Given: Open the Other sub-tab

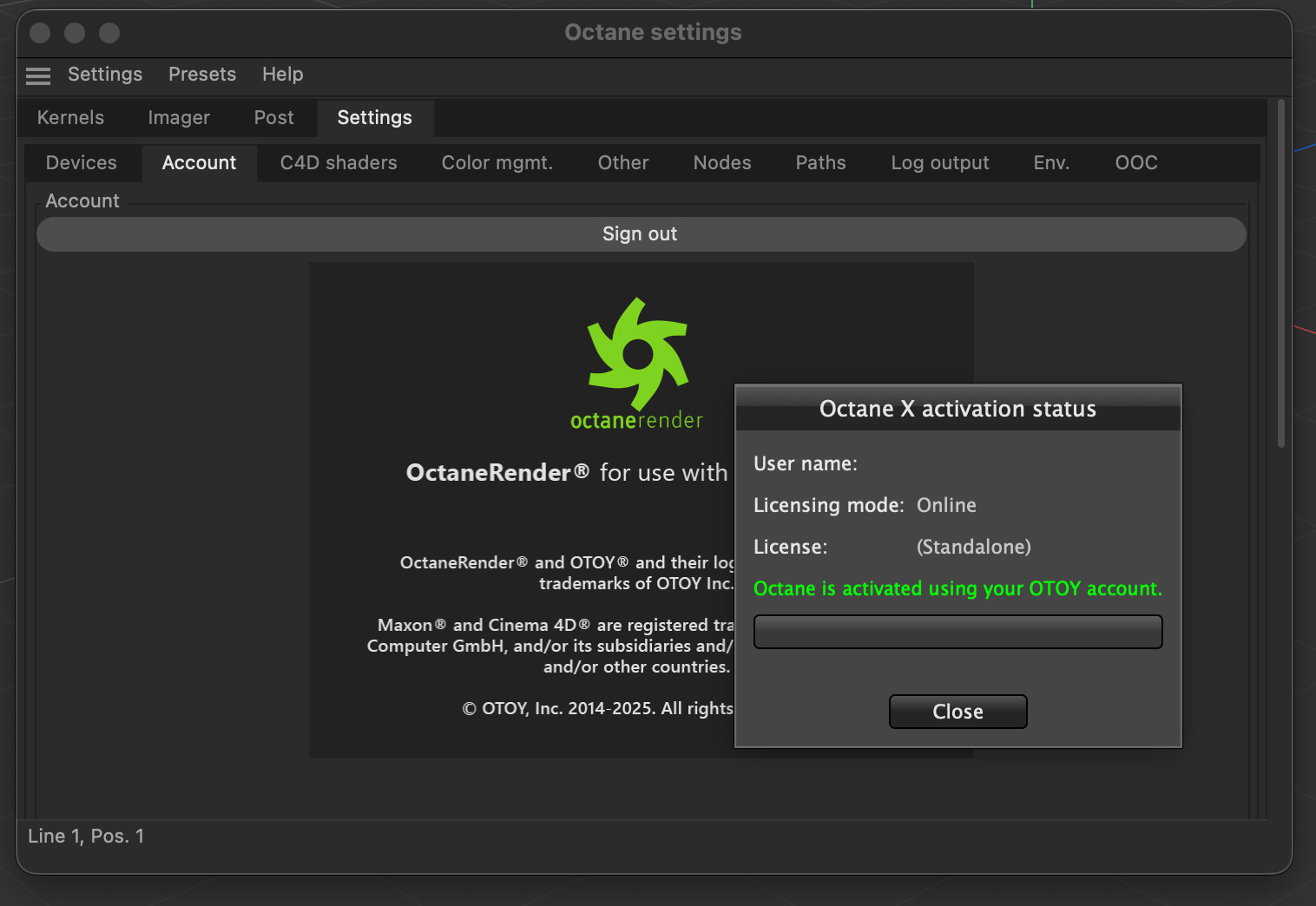Looking at the screenshot, I should pos(623,163).
